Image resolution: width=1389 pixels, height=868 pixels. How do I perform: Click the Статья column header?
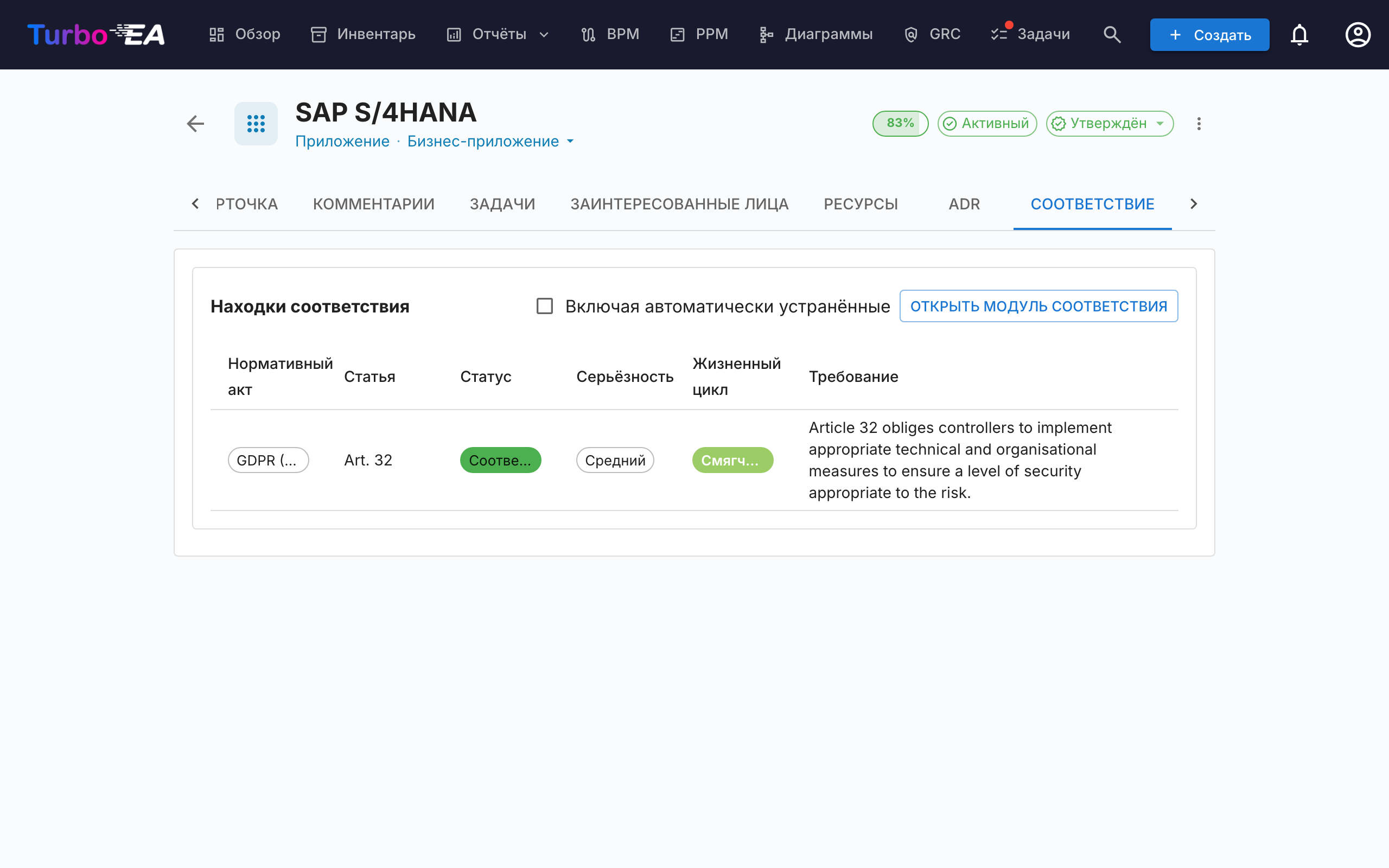369,376
